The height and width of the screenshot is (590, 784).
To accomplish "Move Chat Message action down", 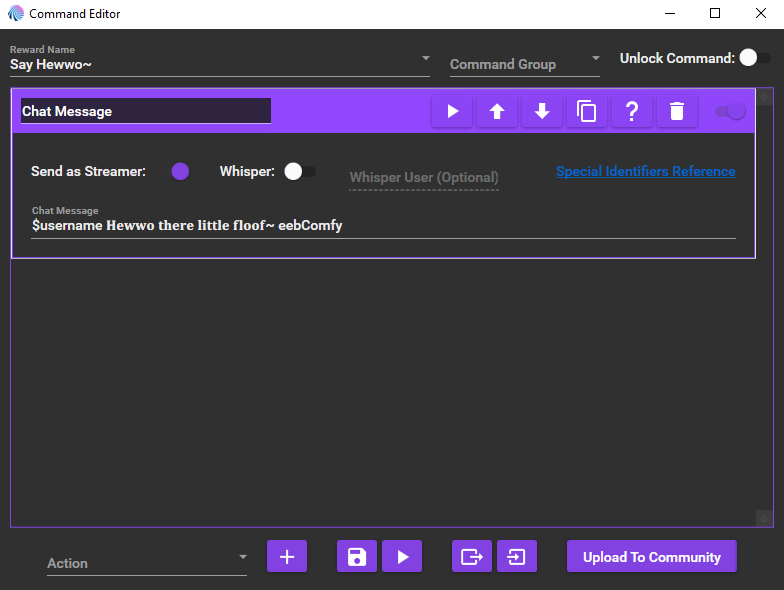I will 542,111.
